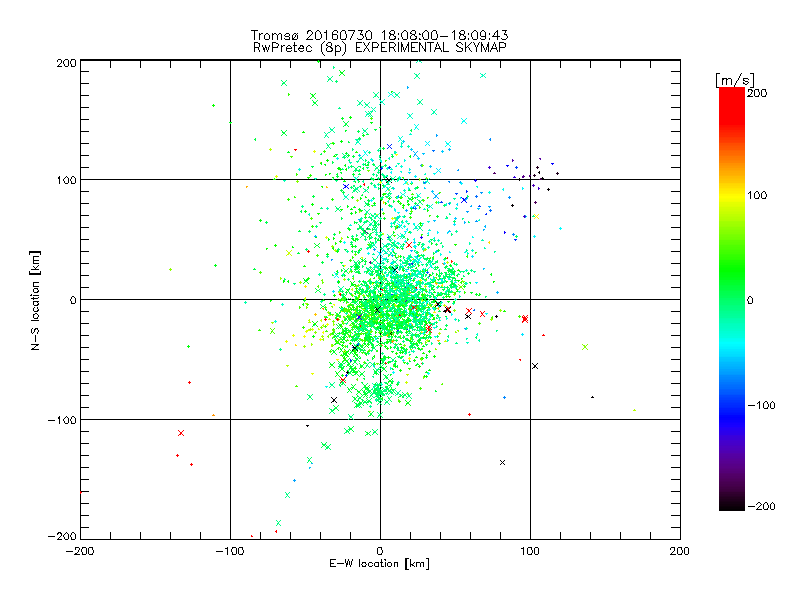Click the plot title line with date and time
This screenshot has width=800, height=600.
[x=379, y=35]
